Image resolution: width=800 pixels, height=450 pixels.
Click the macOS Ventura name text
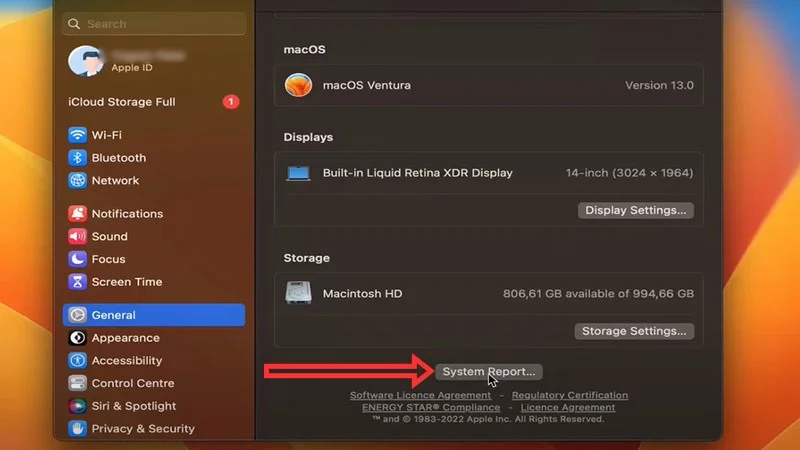click(x=367, y=85)
